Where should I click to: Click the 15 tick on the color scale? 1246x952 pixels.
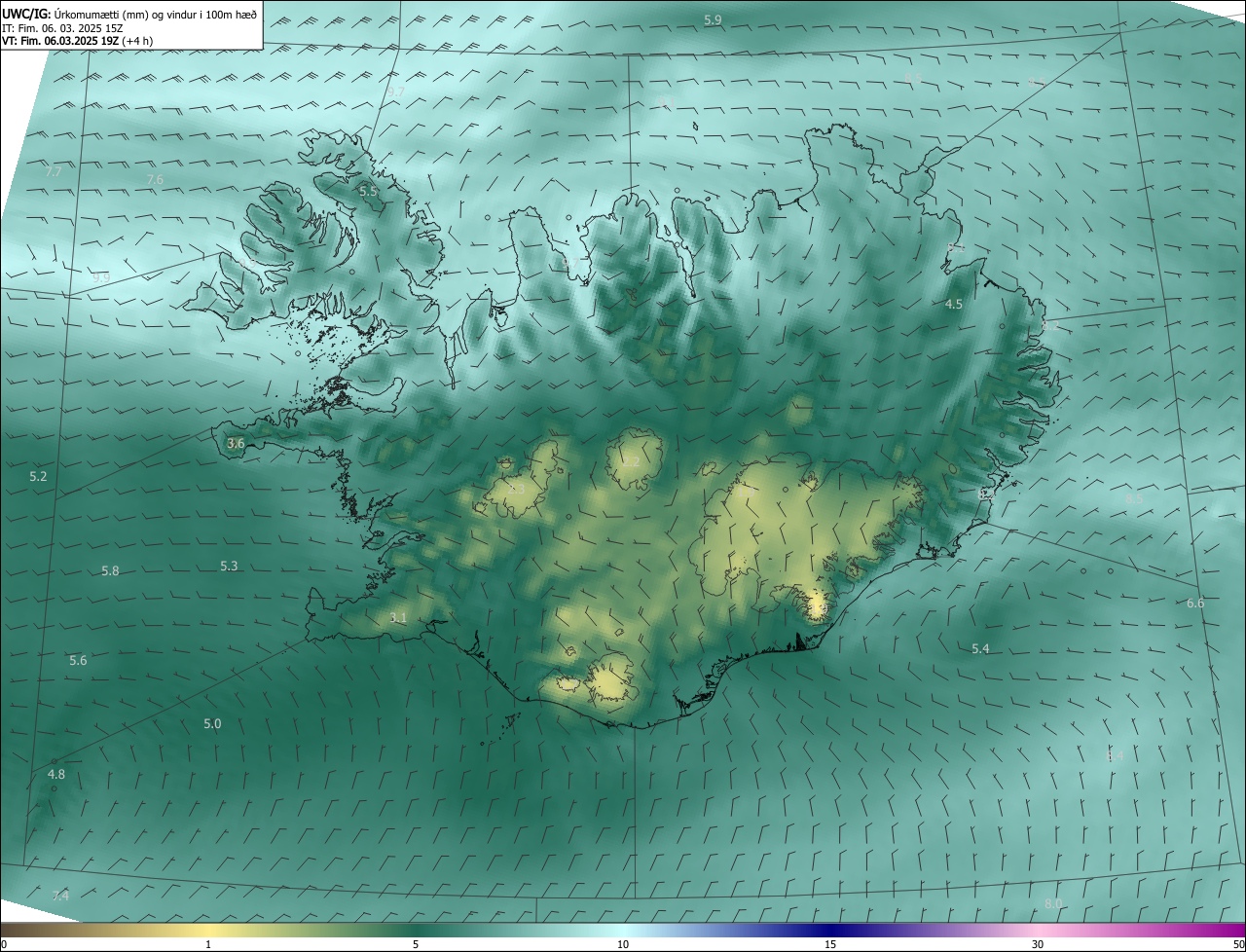830,944
